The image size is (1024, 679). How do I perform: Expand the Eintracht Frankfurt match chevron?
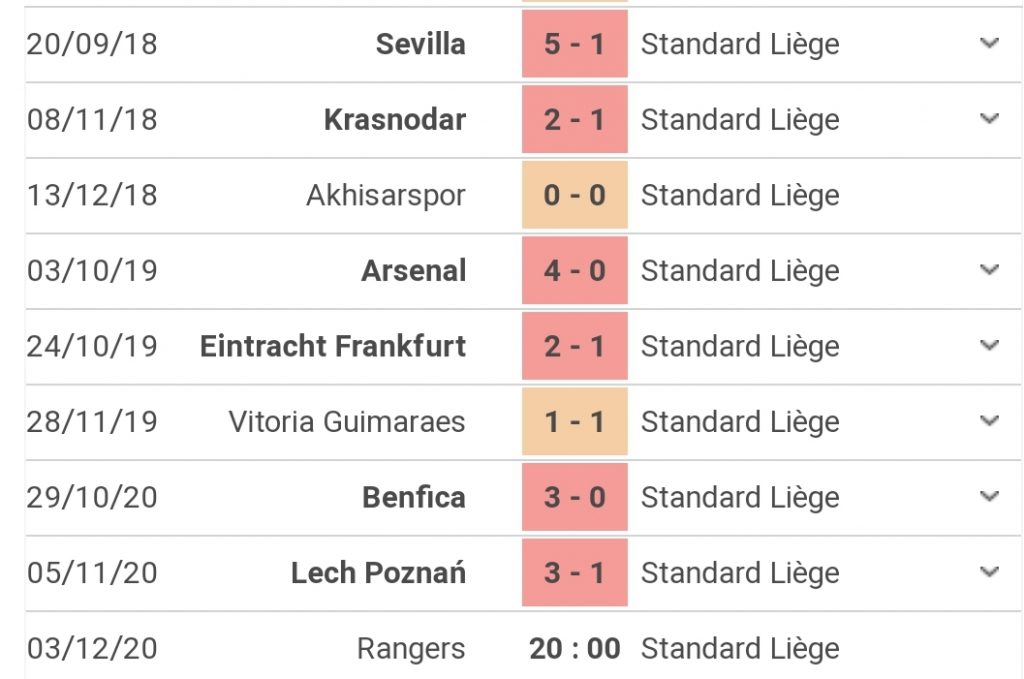[989, 345]
